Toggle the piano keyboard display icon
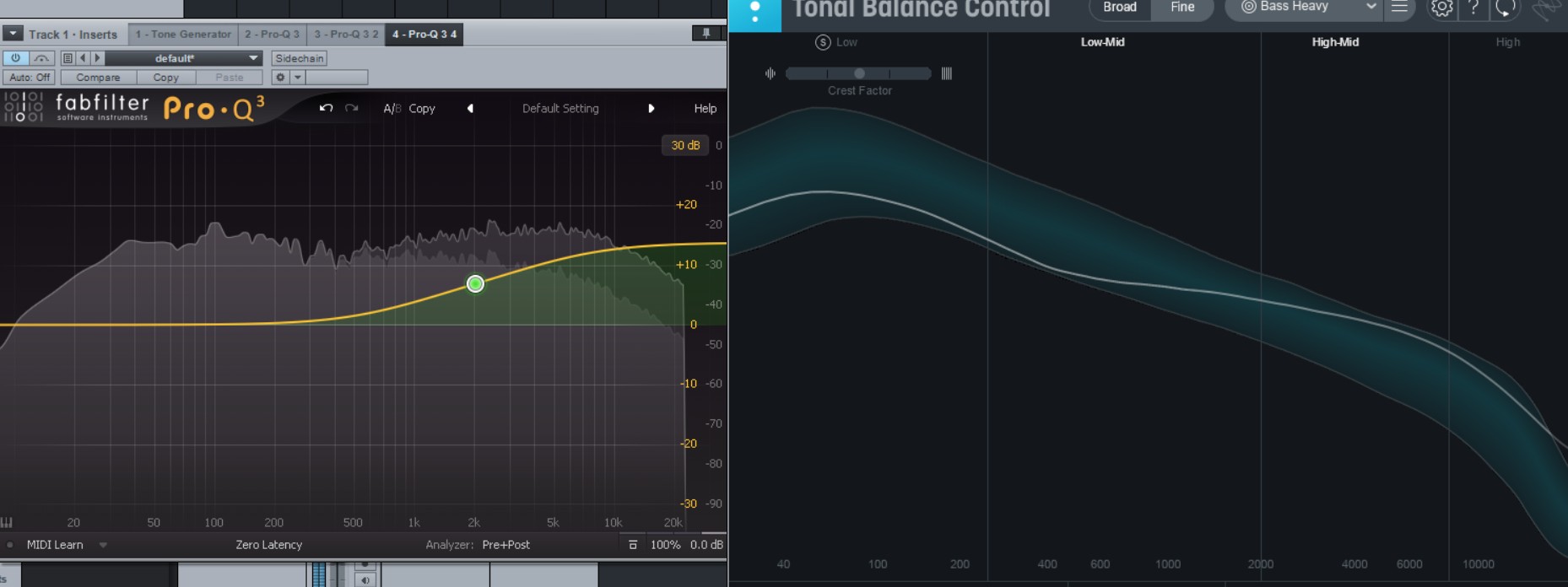 [7, 522]
